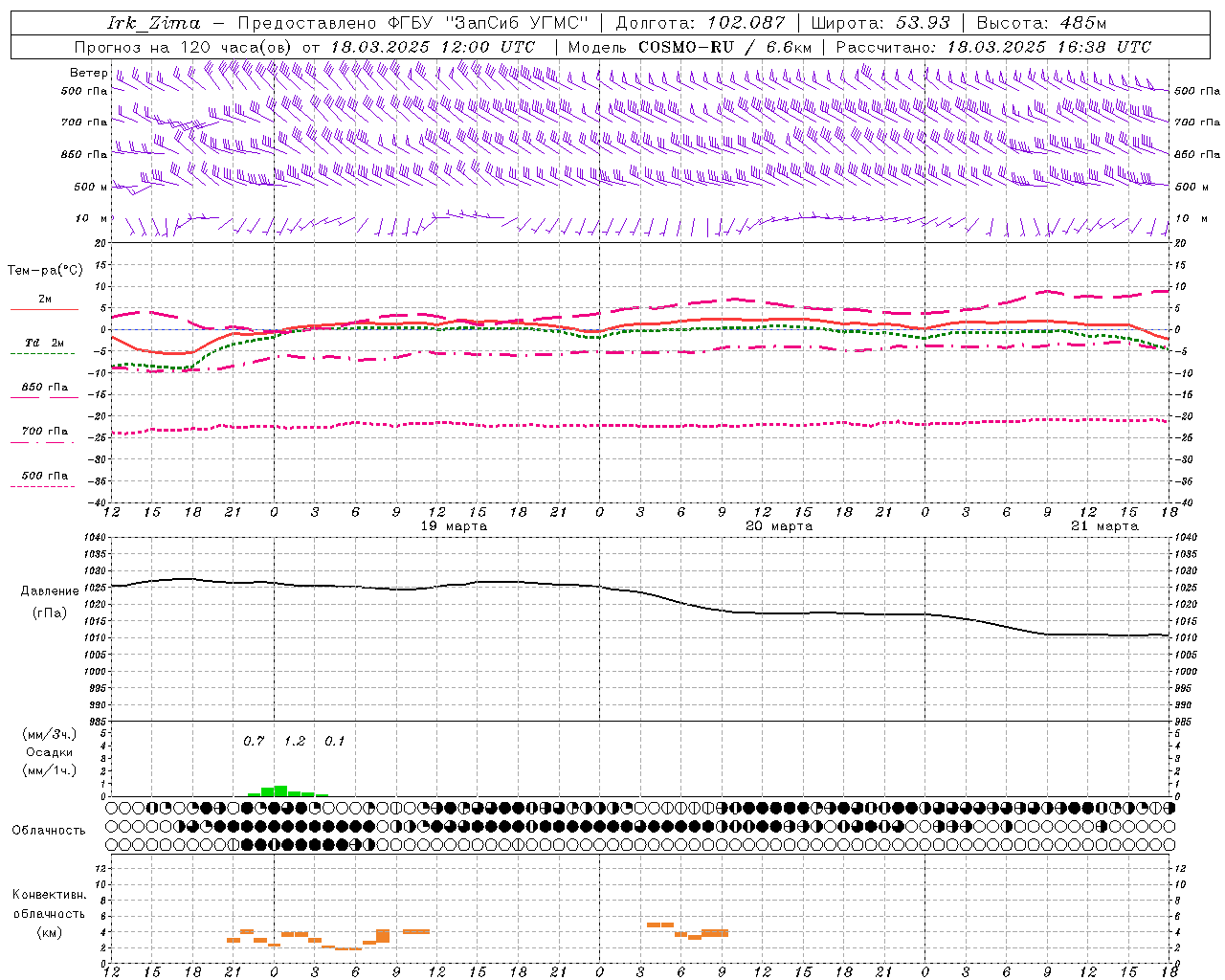1225x980 pixels.
Task: Click the 21 марта date label
Action: tap(1104, 526)
